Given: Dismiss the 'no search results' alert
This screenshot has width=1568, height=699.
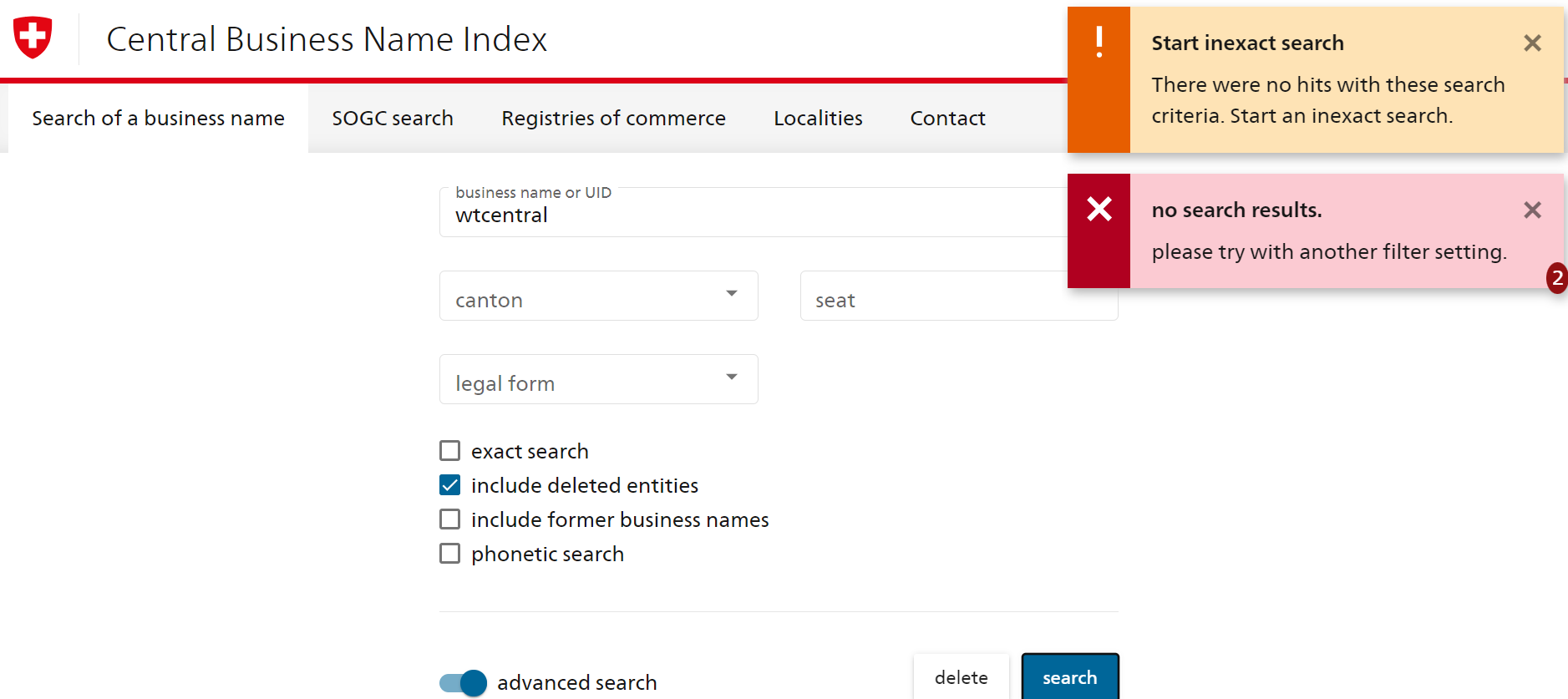Looking at the screenshot, I should [x=1531, y=210].
